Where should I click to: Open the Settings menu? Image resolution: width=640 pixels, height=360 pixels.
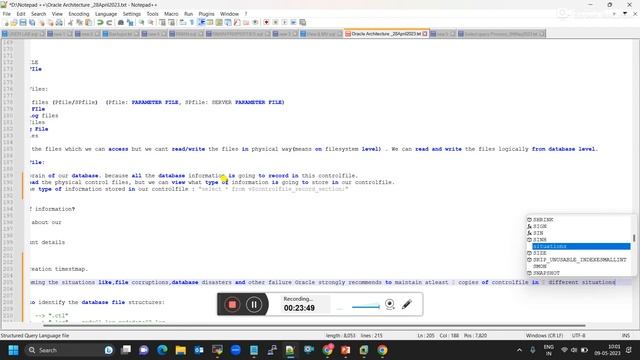tap(131, 14)
